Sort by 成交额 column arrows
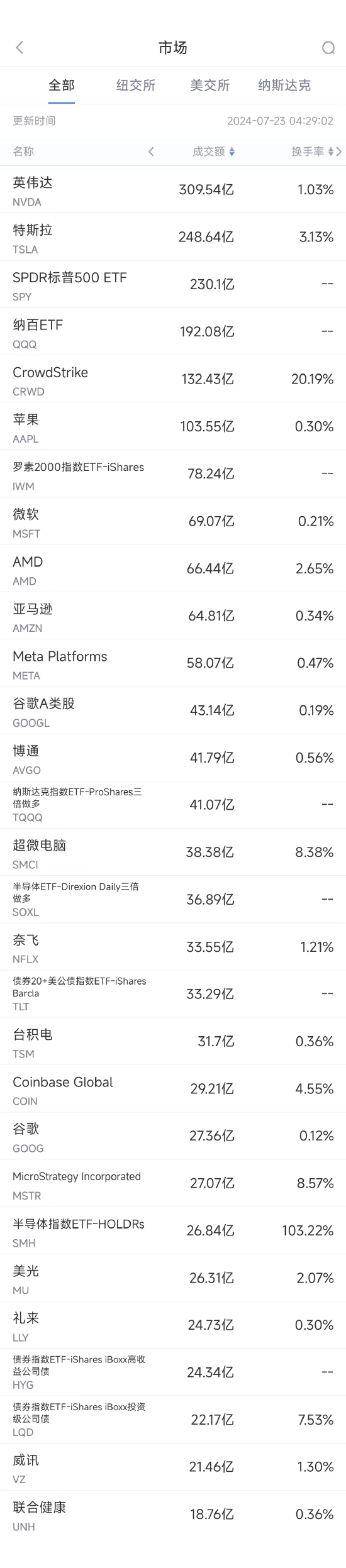Image resolution: width=346 pixels, height=1568 pixels. (x=232, y=152)
